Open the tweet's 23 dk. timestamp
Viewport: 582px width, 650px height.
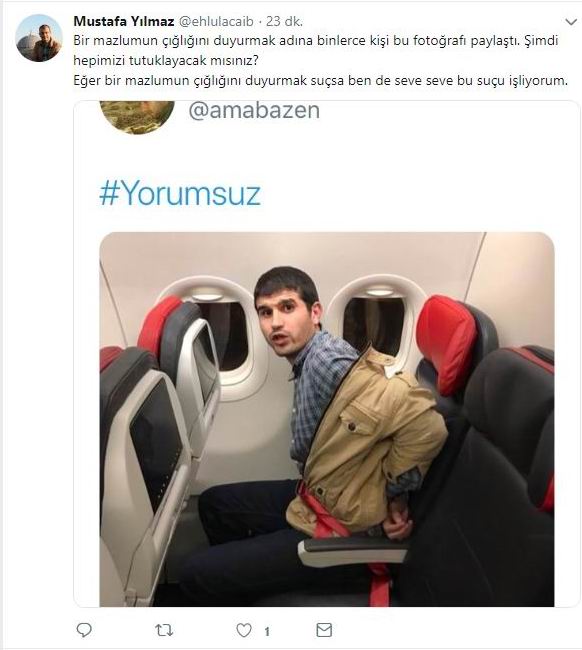point(284,22)
